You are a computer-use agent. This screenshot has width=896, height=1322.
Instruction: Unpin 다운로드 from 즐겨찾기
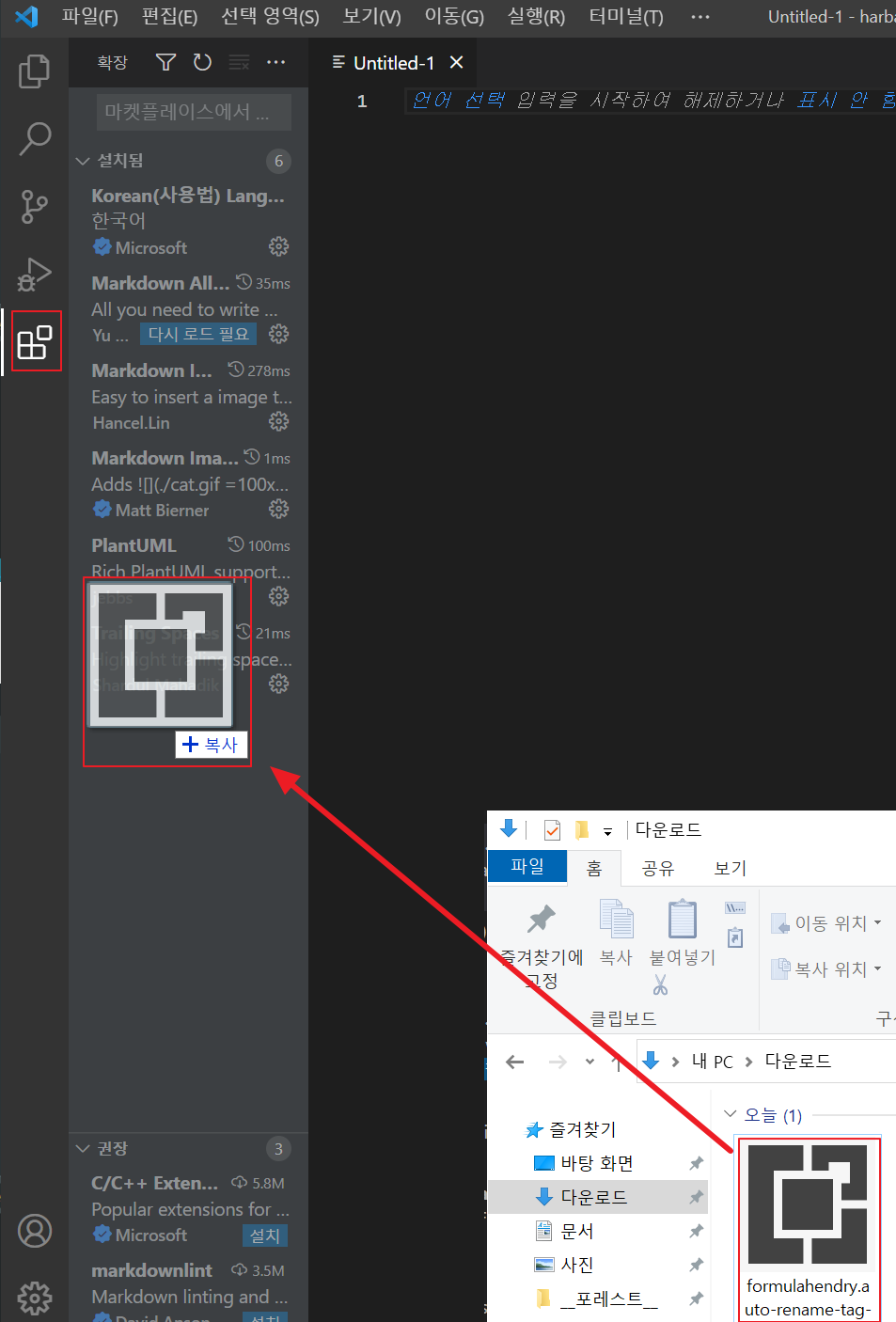pos(696,1197)
